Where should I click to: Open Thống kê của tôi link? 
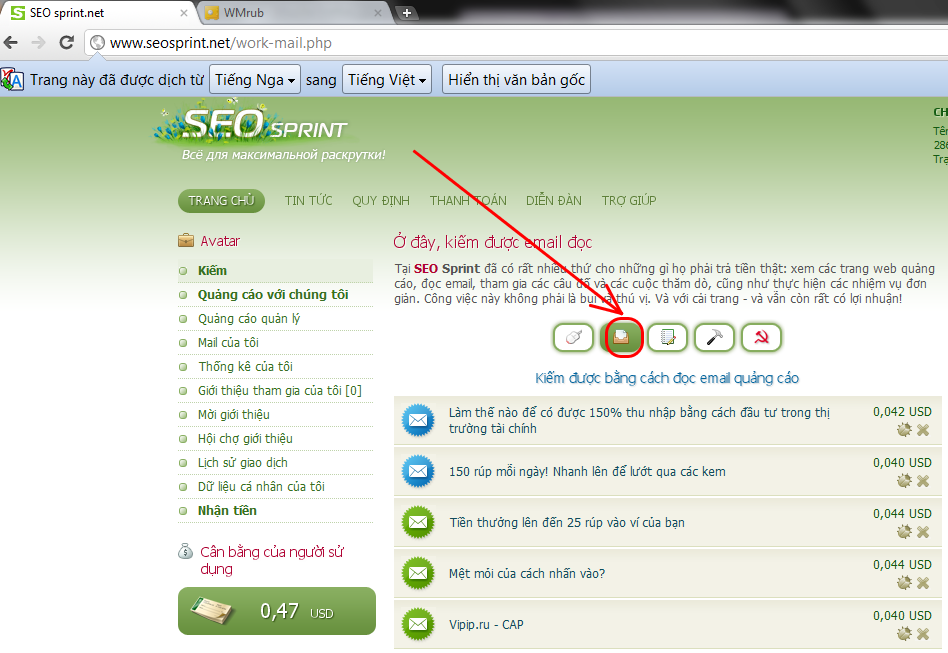245,366
